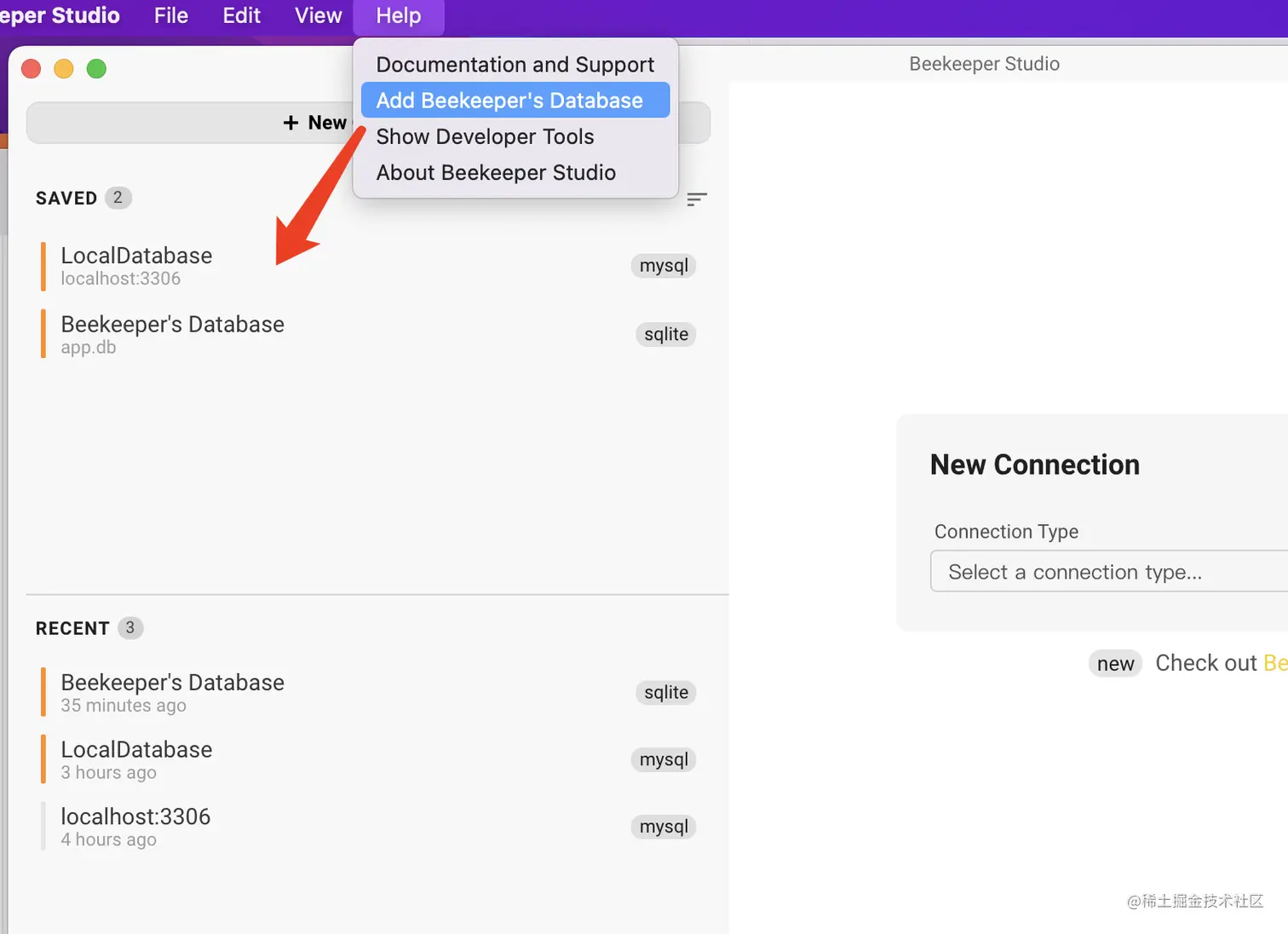Click the RECENT section header
This screenshot has height=934, width=1288.
click(72, 629)
